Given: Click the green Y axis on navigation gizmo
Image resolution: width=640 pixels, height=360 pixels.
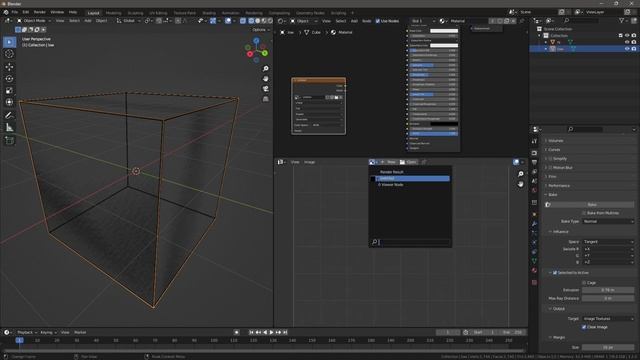Looking at the screenshot, I should (x=265, y=53).
